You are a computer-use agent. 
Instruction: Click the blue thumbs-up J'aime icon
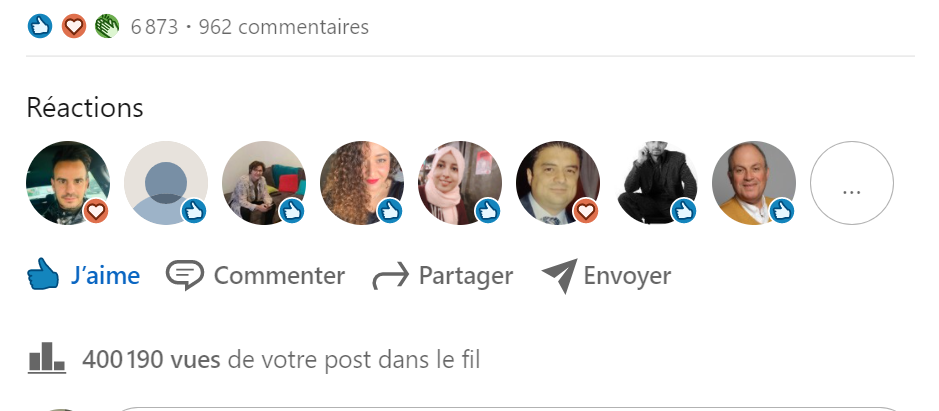pos(43,275)
